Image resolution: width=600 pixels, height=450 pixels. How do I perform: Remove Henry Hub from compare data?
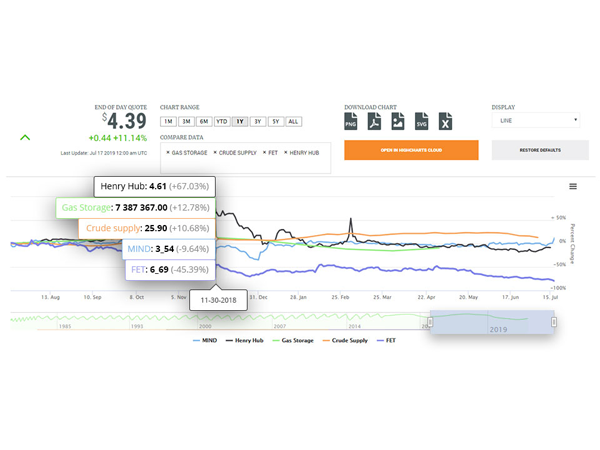pyautogui.click(x=285, y=152)
